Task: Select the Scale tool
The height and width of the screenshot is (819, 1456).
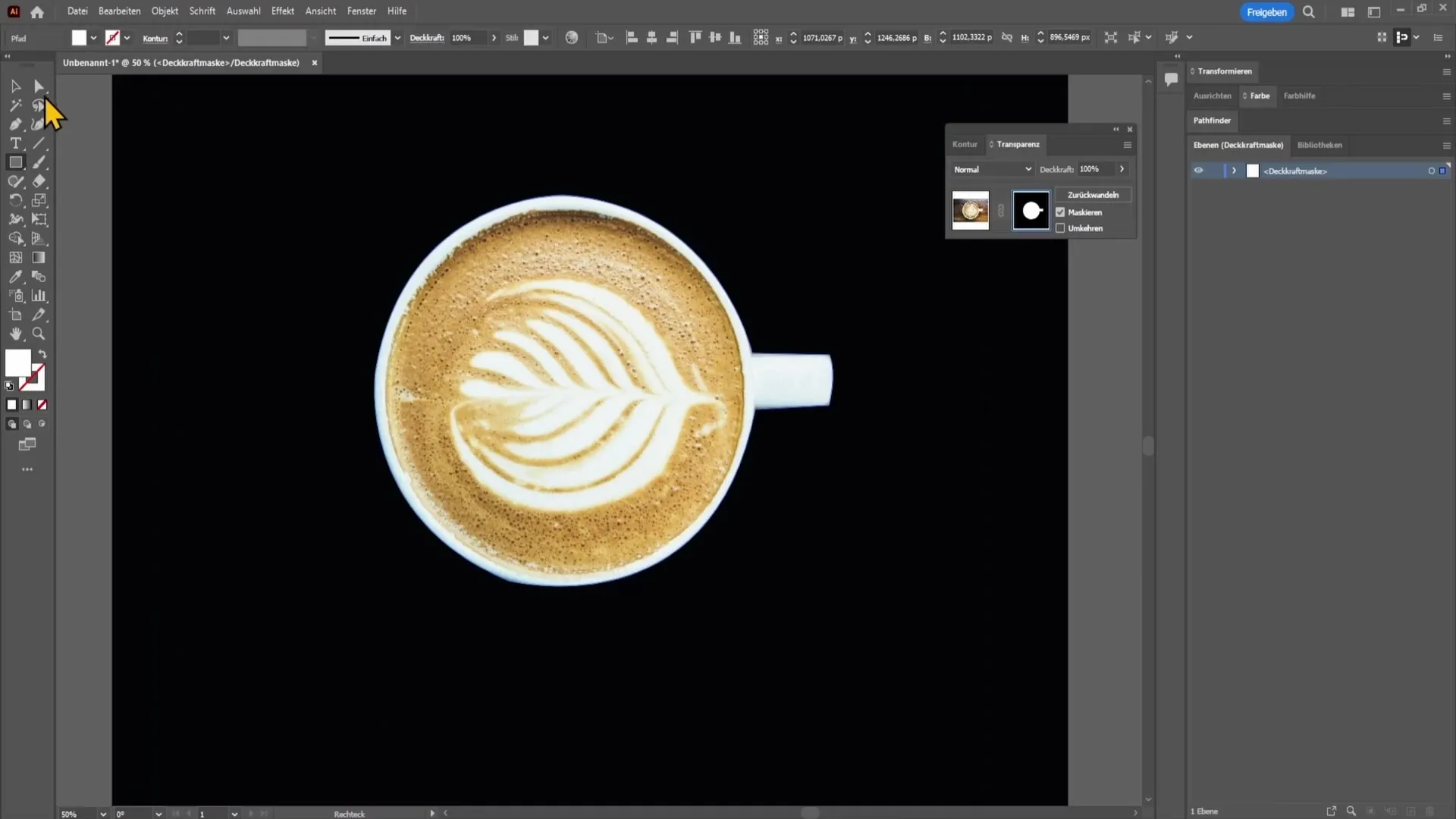Action: [39, 200]
